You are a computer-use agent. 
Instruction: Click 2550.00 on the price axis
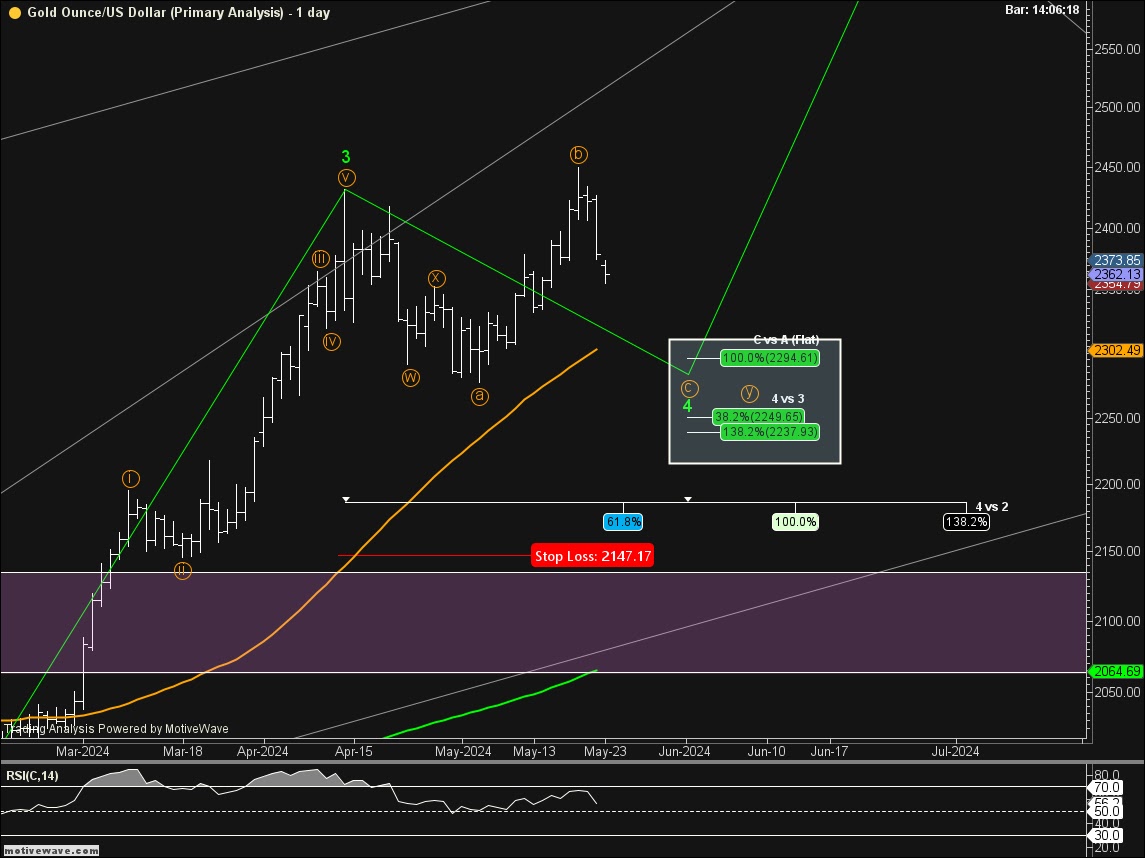tap(1117, 49)
